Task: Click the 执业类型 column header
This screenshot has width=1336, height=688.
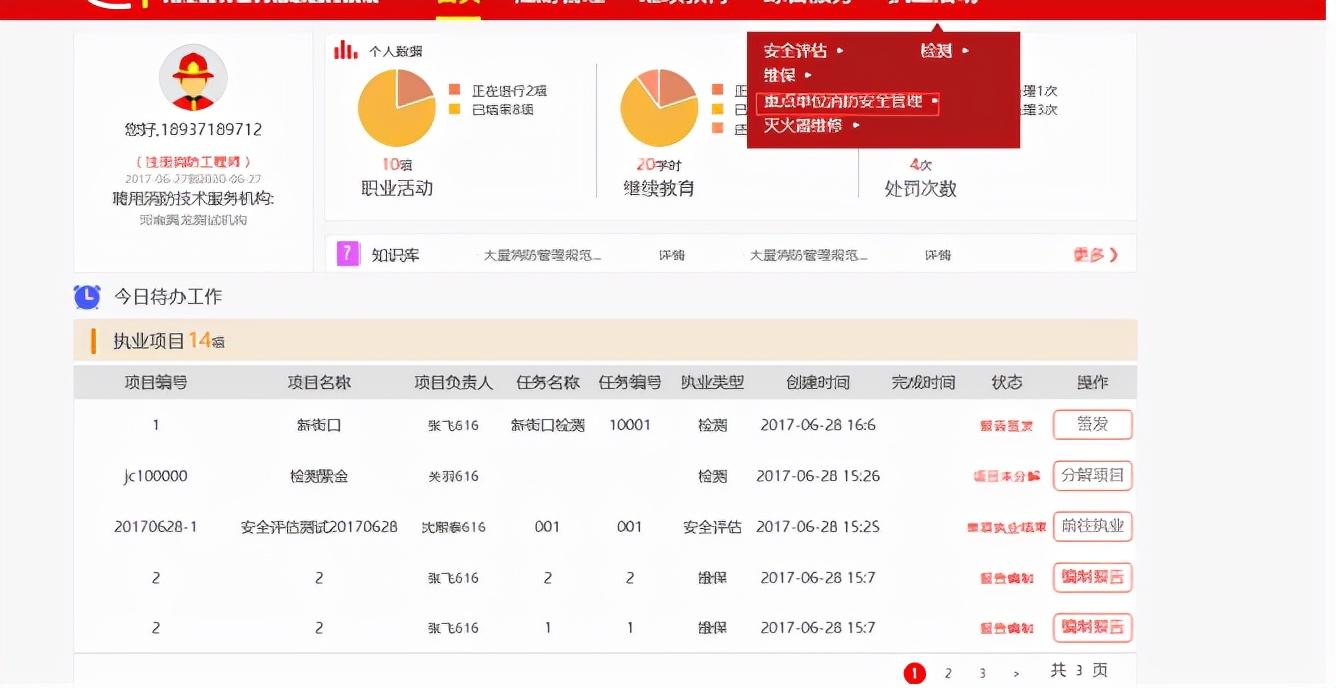Action: [x=712, y=382]
